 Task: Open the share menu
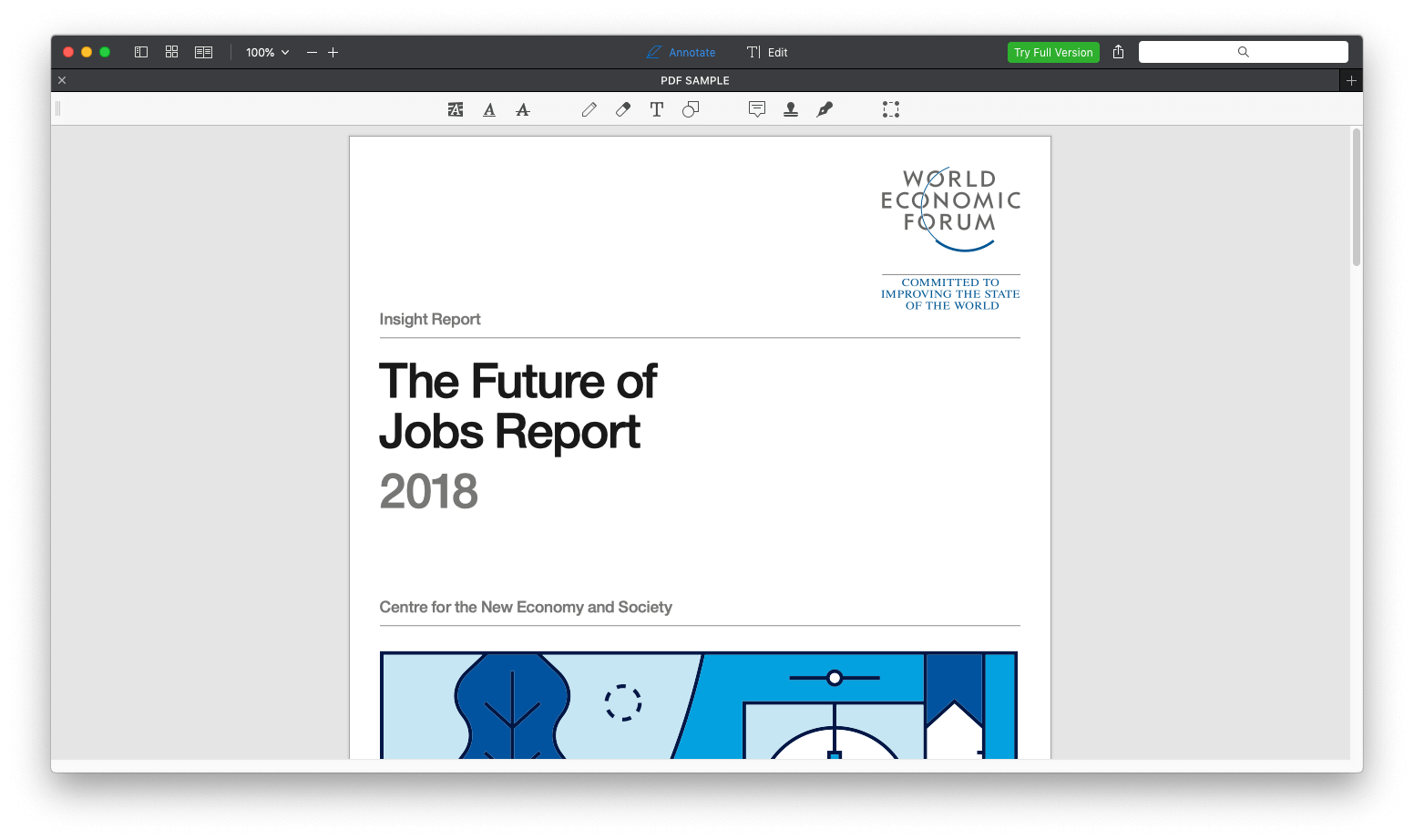(1118, 52)
